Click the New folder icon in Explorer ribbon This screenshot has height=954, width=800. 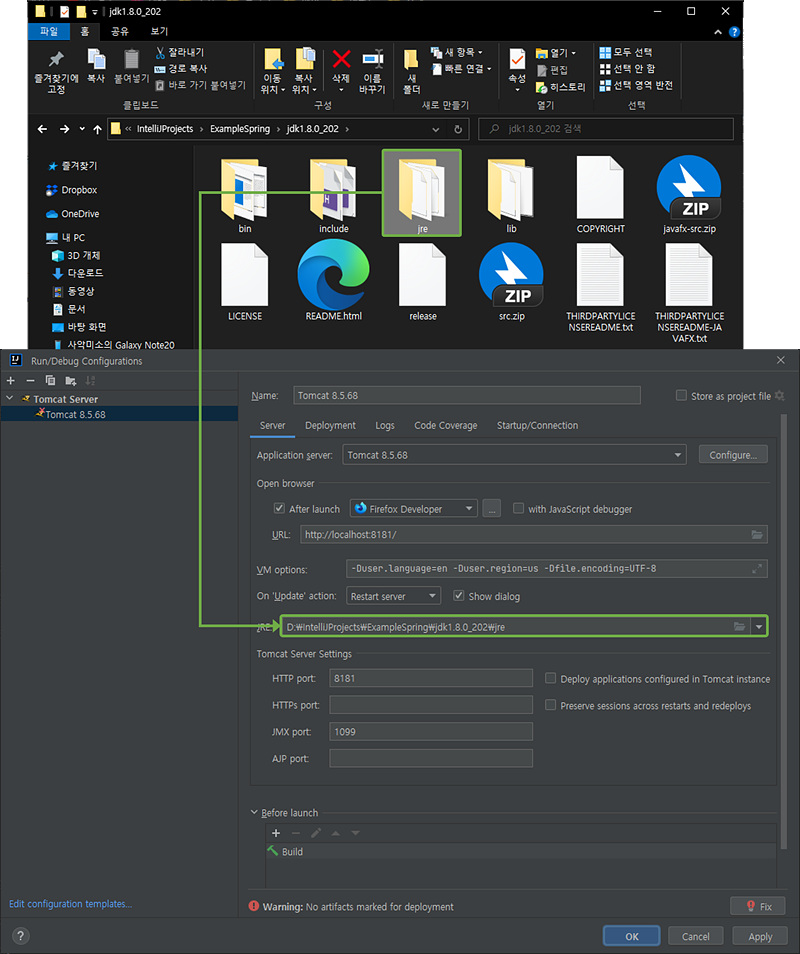click(411, 59)
